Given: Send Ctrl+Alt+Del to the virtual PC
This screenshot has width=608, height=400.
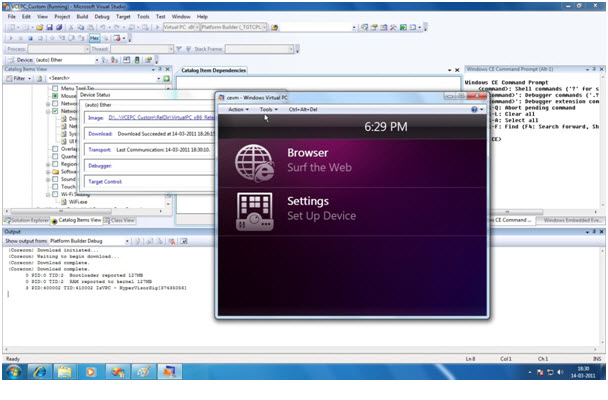Looking at the screenshot, I should tap(303, 110).
